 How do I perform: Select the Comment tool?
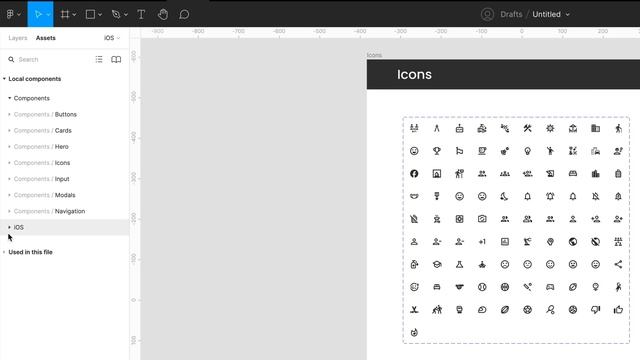(x=184, y=14)
